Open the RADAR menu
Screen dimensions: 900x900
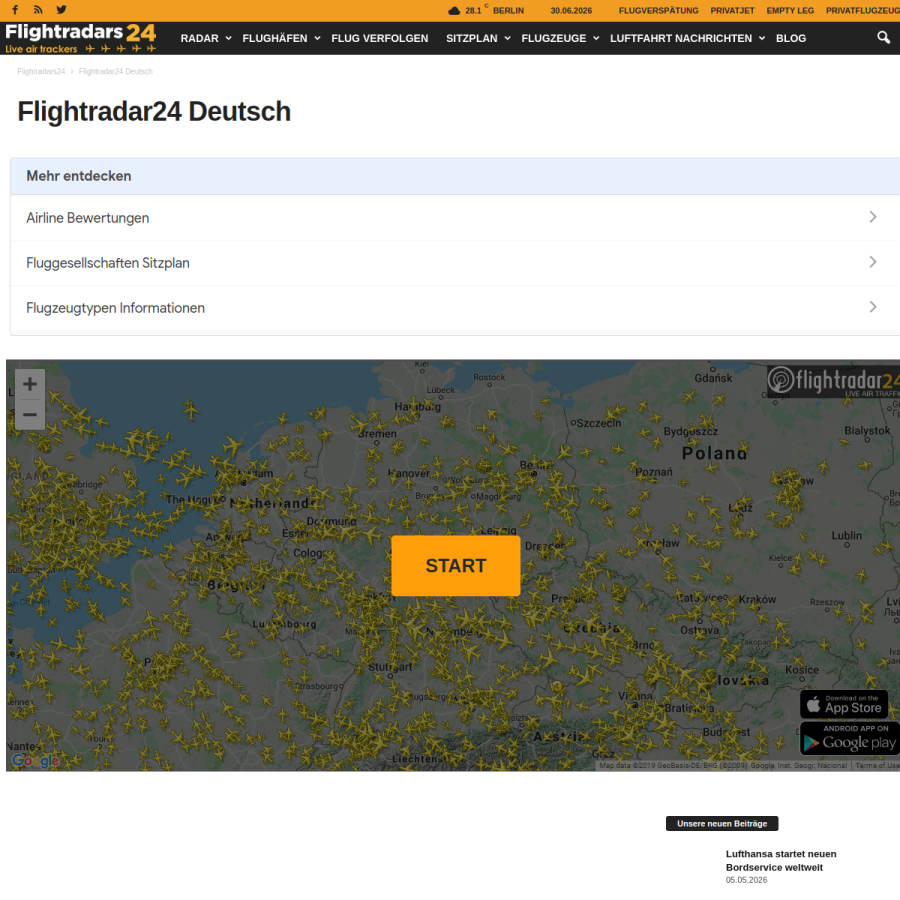(200, 38)
